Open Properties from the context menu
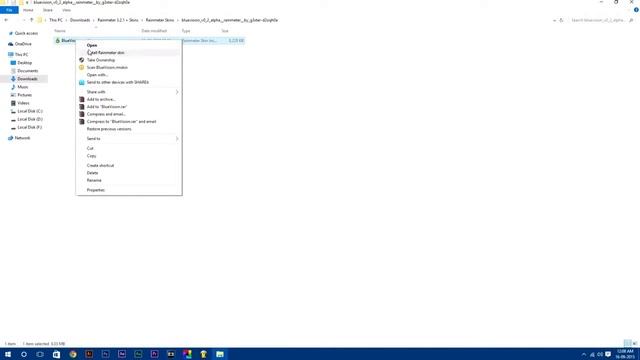 coord(96,190)
